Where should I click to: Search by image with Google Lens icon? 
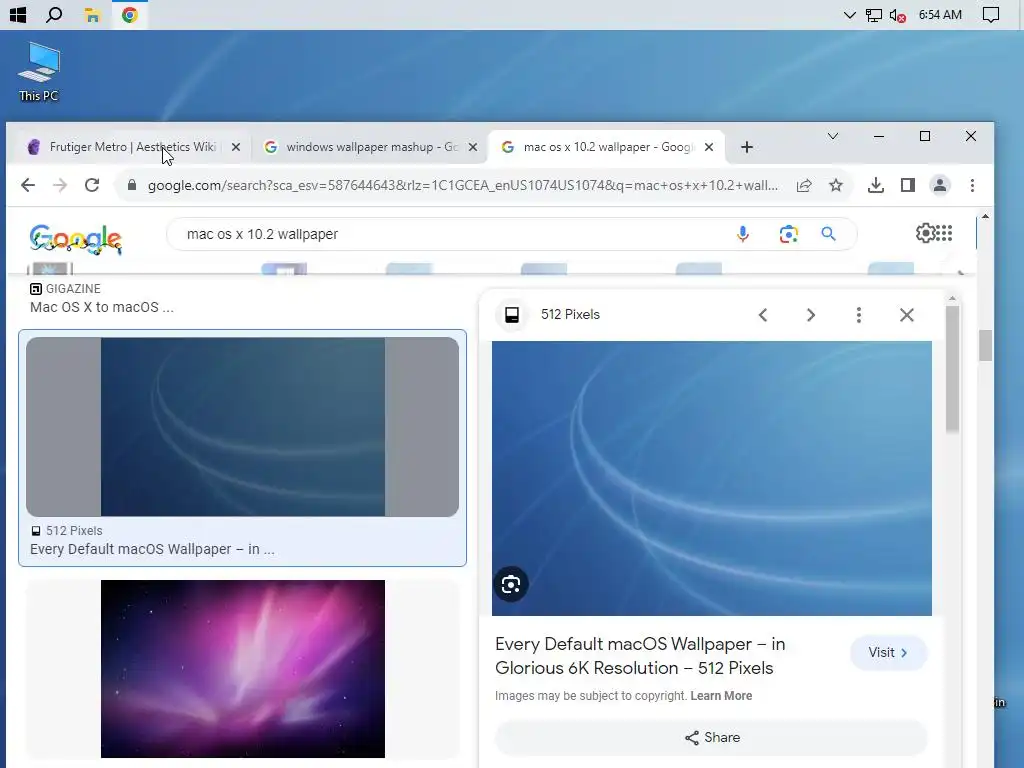coord(788,234)
